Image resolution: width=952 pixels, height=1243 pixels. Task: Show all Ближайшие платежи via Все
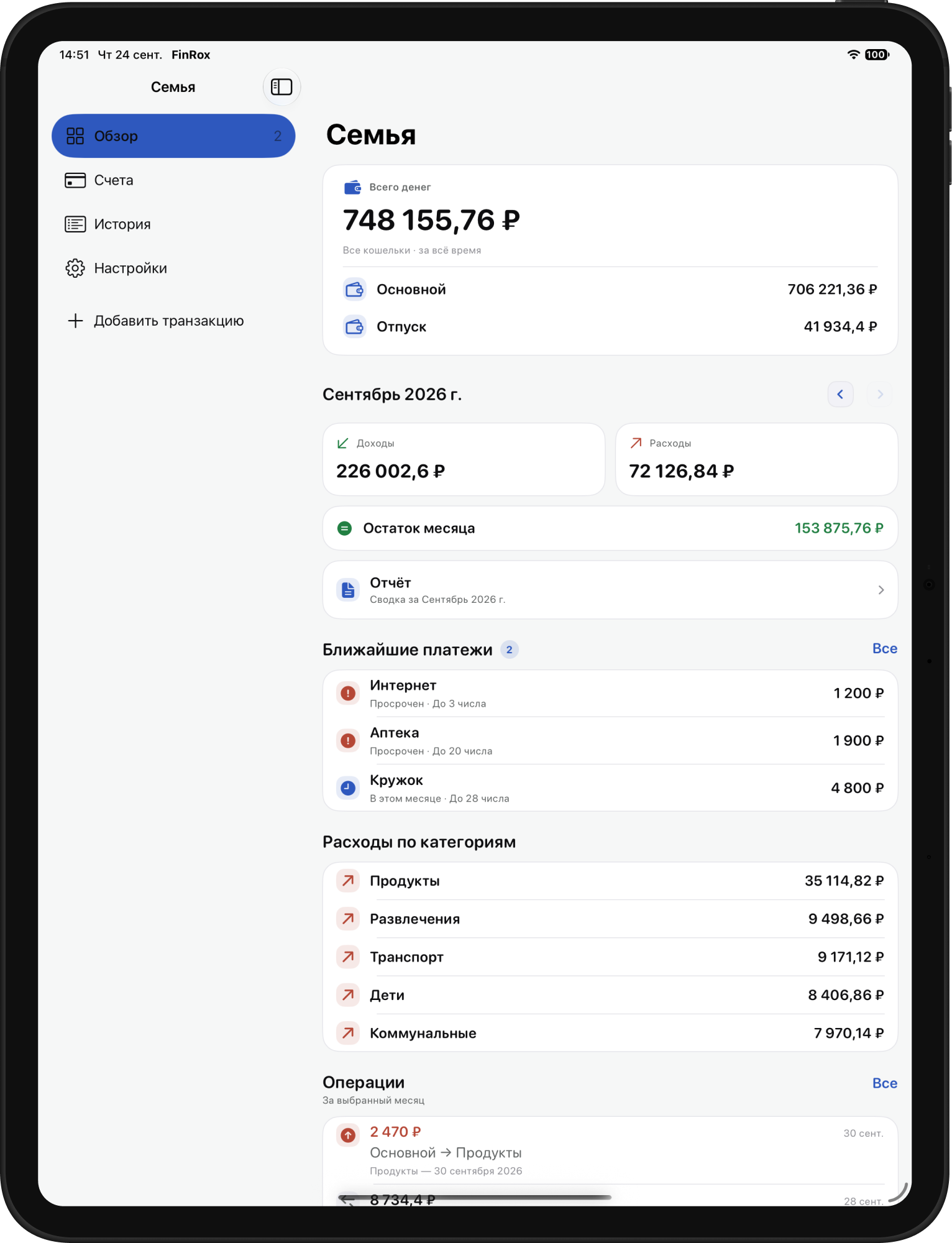(884, 649)
